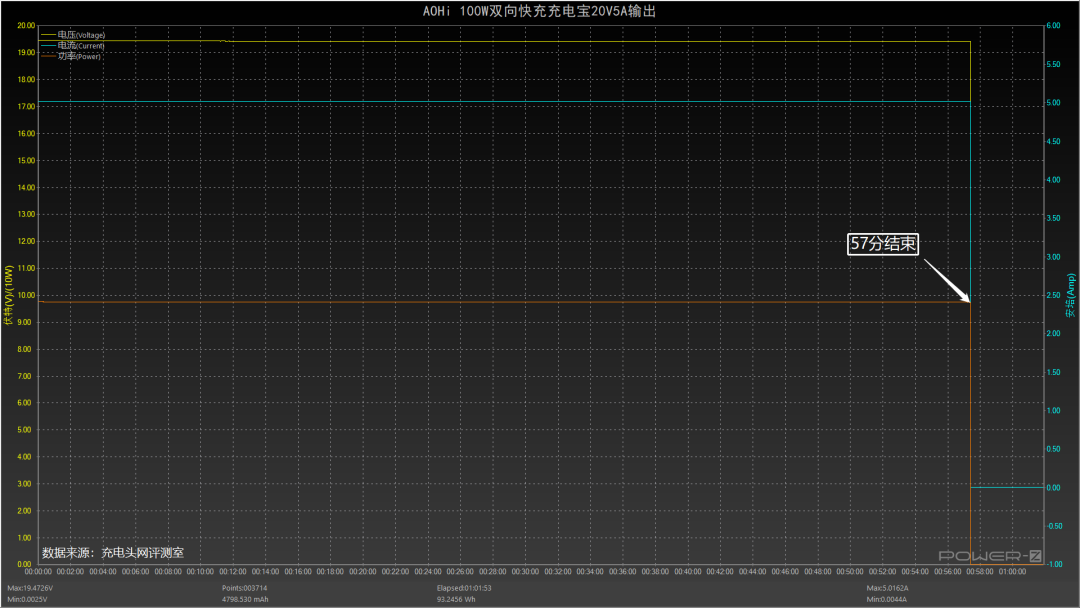Viewport: 1080px width, 608px height.
Task: Click the Min:0.0025V readout
Action: [27, 600]
